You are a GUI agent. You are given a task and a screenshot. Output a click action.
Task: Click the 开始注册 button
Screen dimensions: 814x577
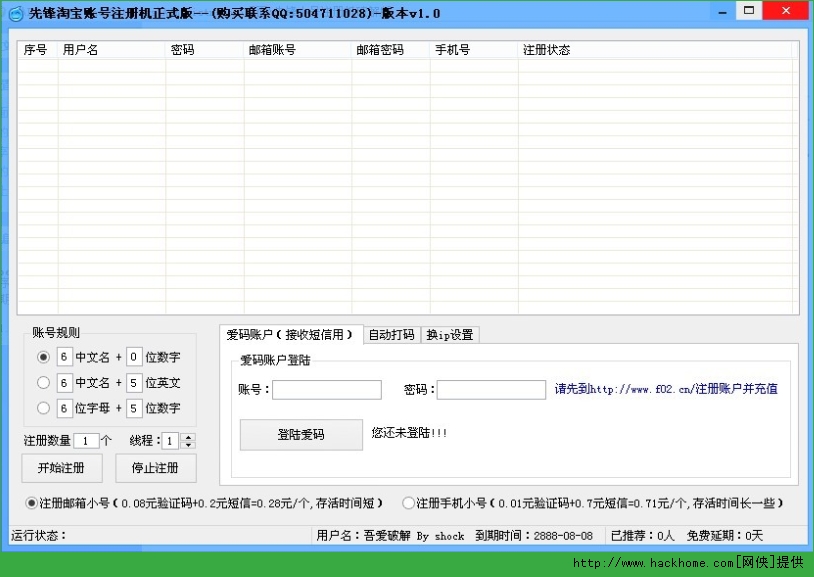click(x=62, y=468)
